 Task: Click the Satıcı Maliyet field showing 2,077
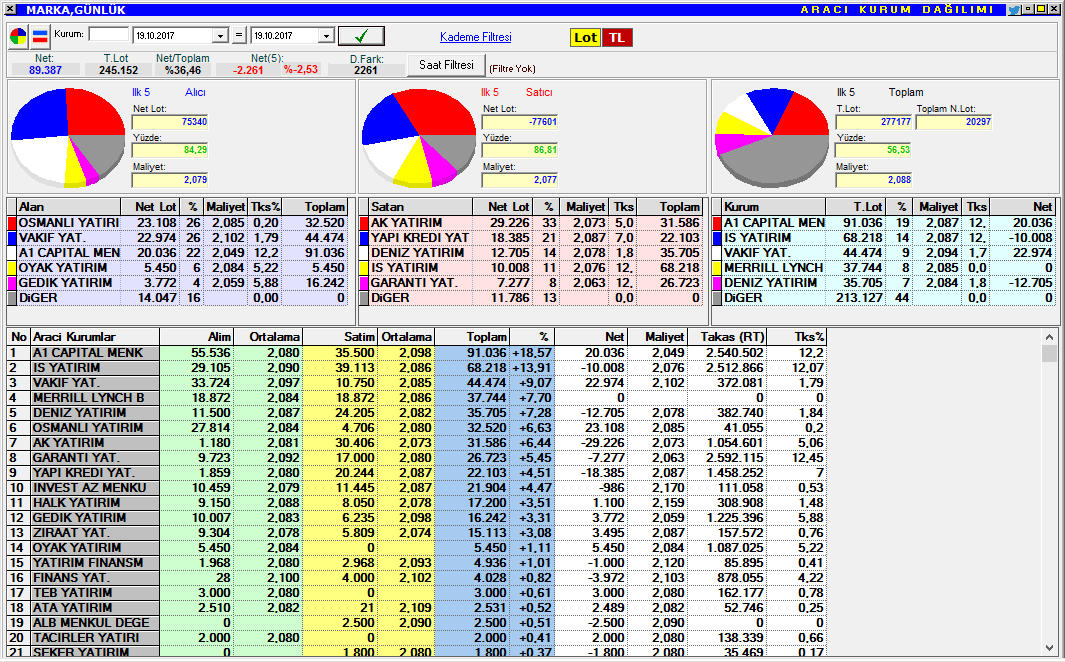pos(520,180)
